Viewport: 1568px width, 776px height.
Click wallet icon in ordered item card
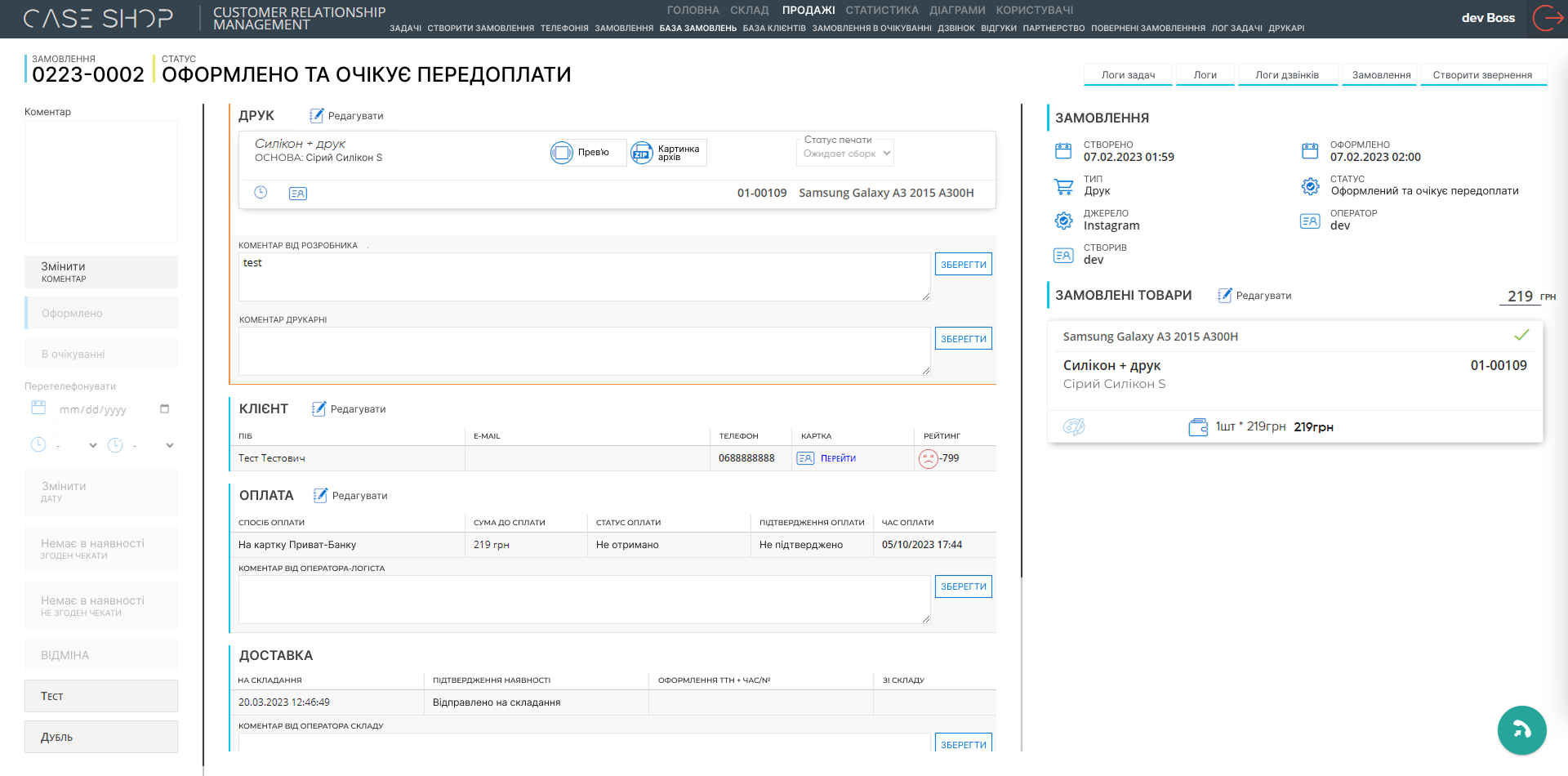pyautogui.click(x=1198, y=426)
